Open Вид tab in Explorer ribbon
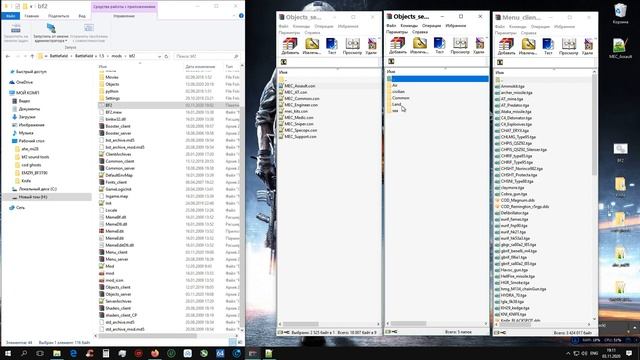The width and height of the screenshot is (640, 360). (x=82, y=16)
